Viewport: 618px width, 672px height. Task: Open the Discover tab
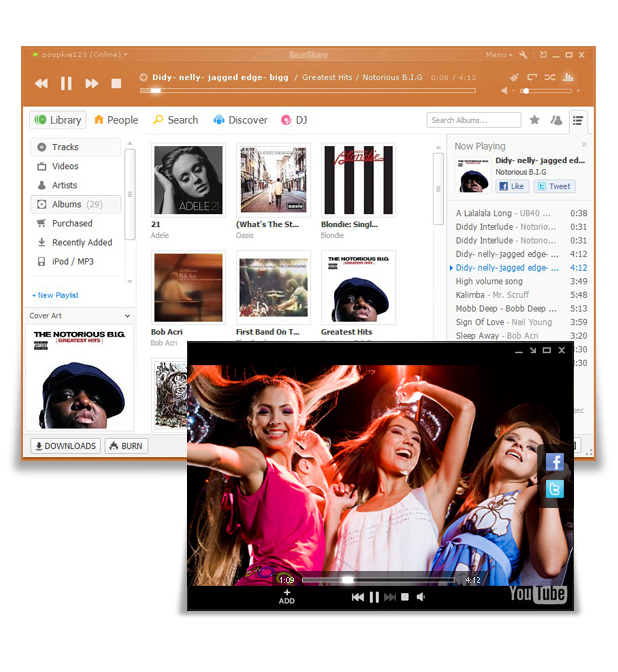(240, 120)
